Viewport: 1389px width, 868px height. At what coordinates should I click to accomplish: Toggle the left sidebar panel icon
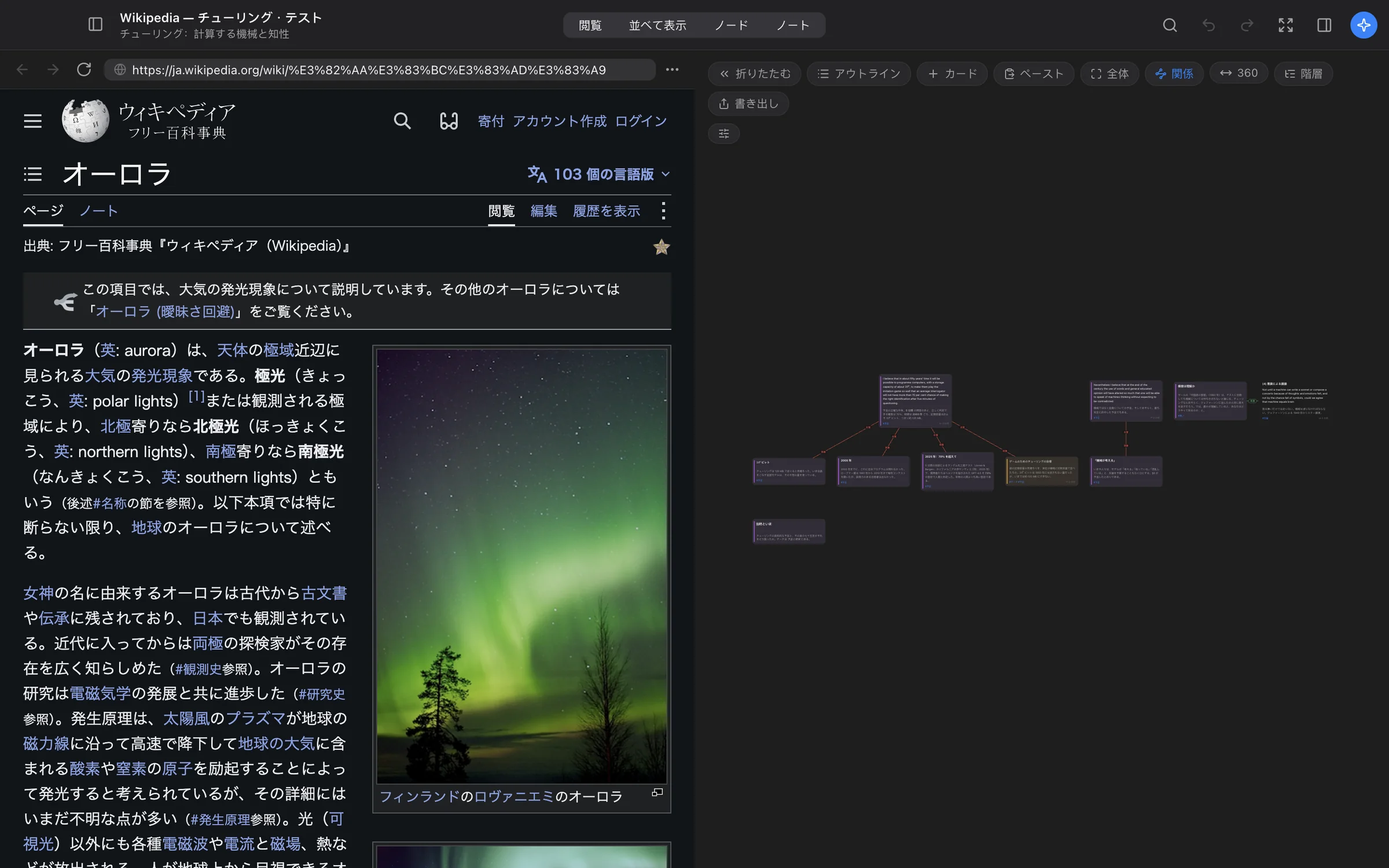click(95, 24)
